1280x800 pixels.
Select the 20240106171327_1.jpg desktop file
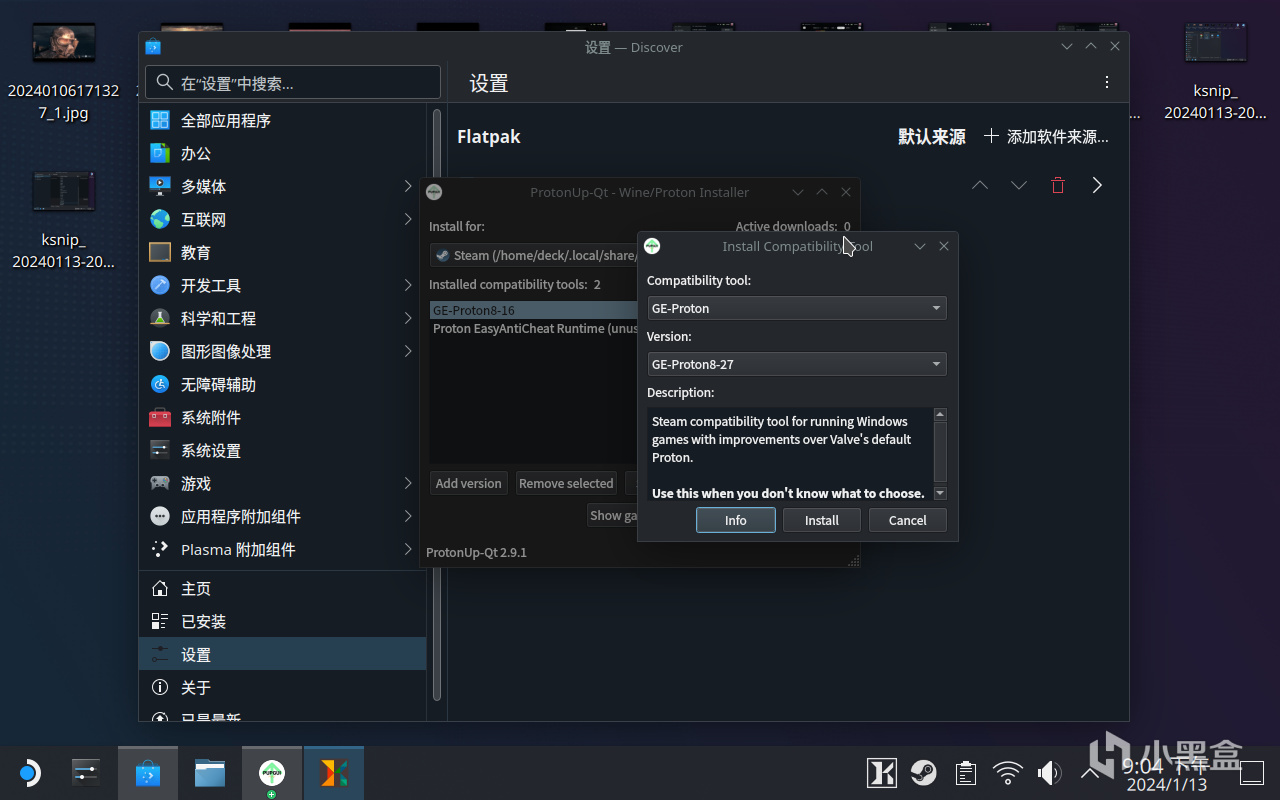point(64,71)
